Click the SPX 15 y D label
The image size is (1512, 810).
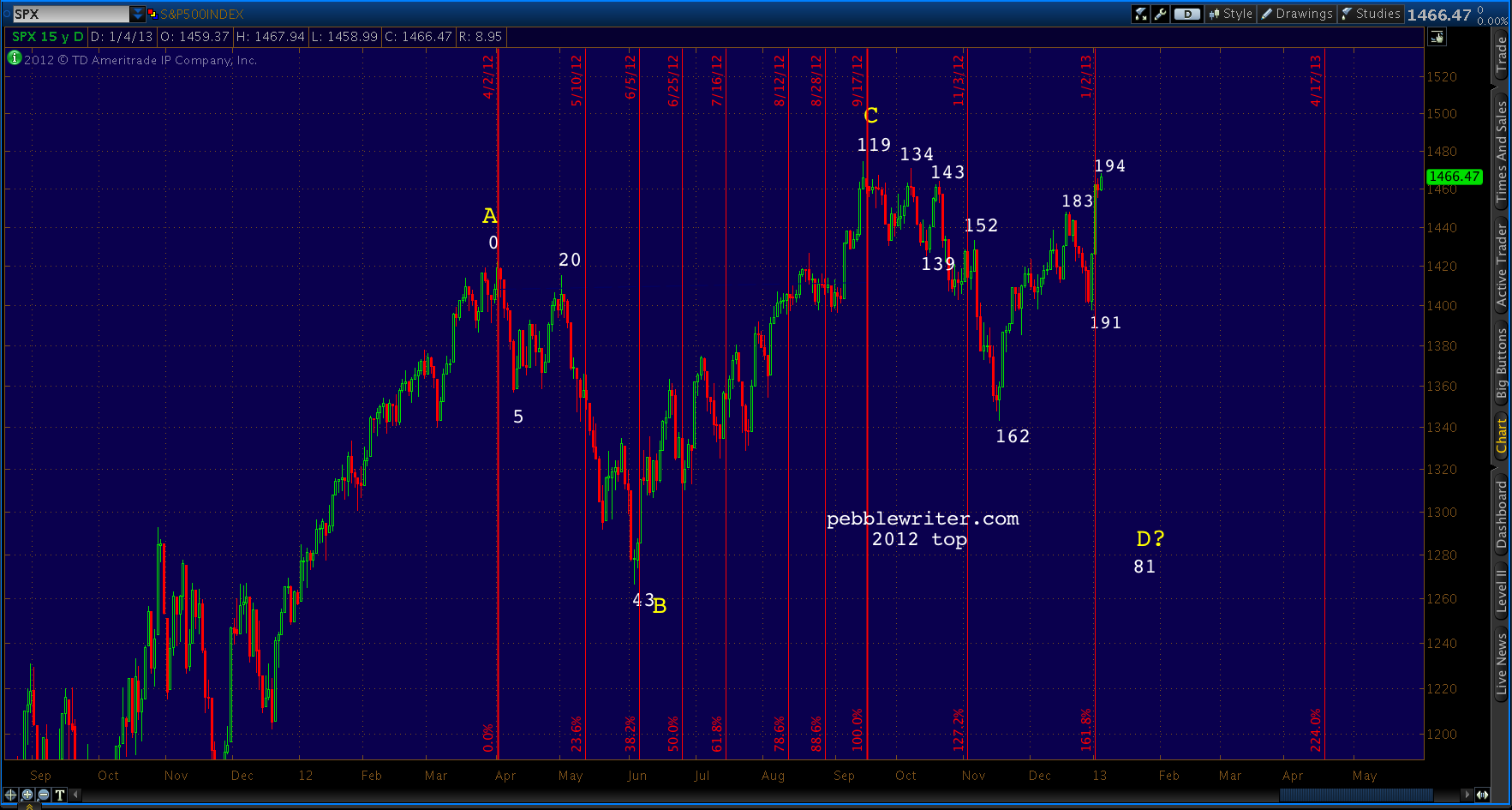pyautogui.click(x=47, y=37)
